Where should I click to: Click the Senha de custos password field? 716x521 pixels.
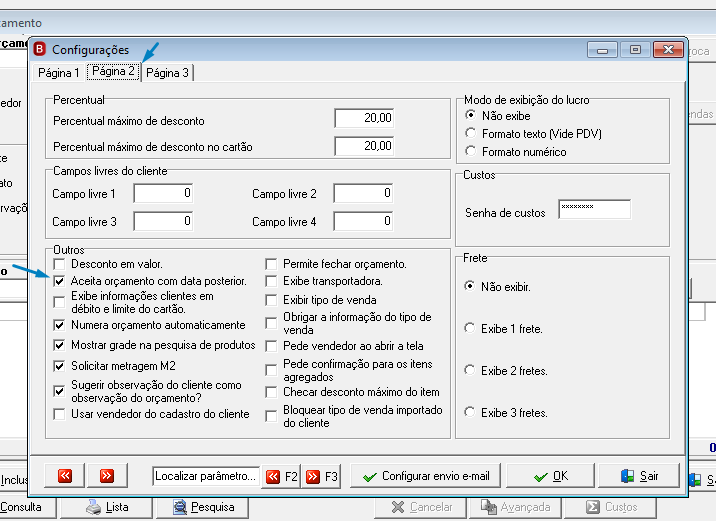click(595, 209)
